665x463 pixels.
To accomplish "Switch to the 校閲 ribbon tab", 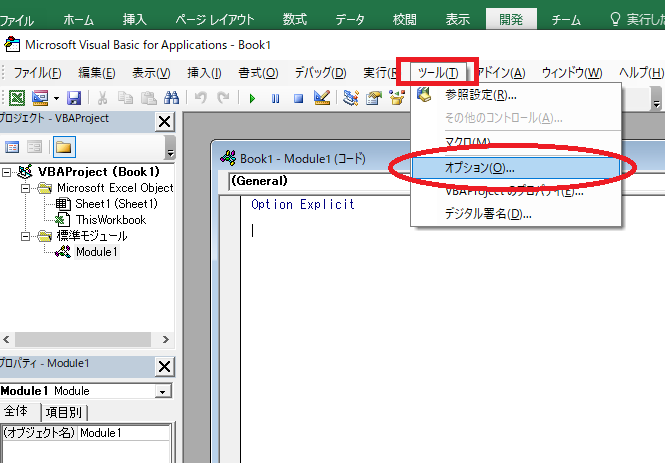I will (405, 20).
